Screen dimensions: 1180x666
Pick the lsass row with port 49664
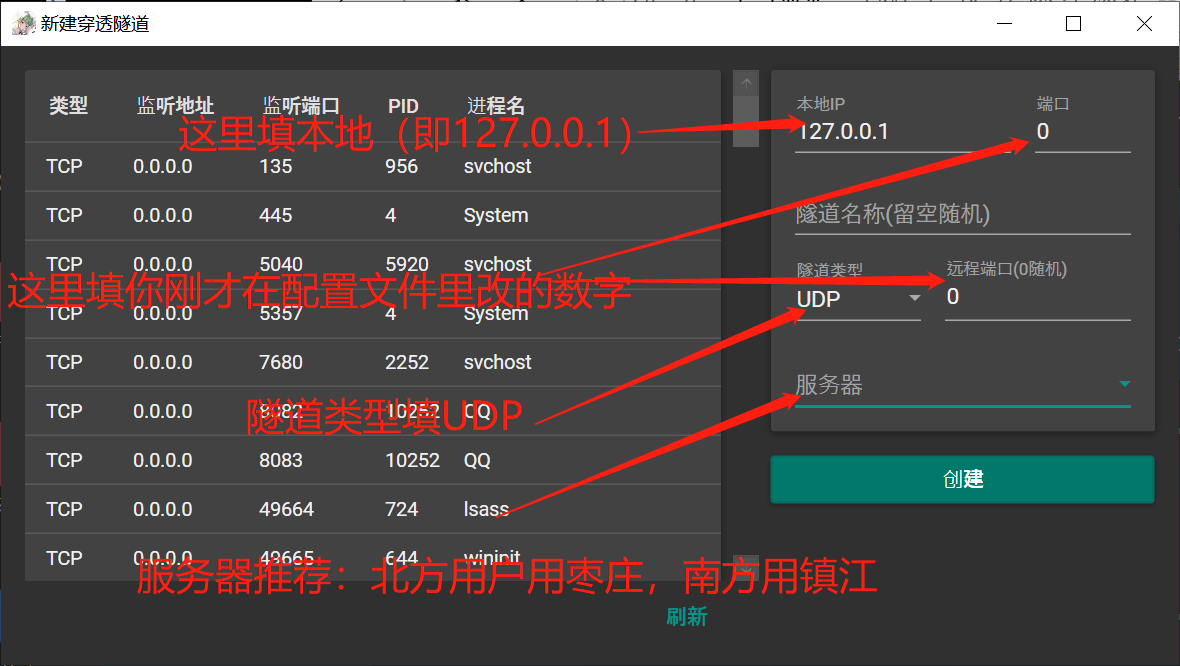(372, 510)
